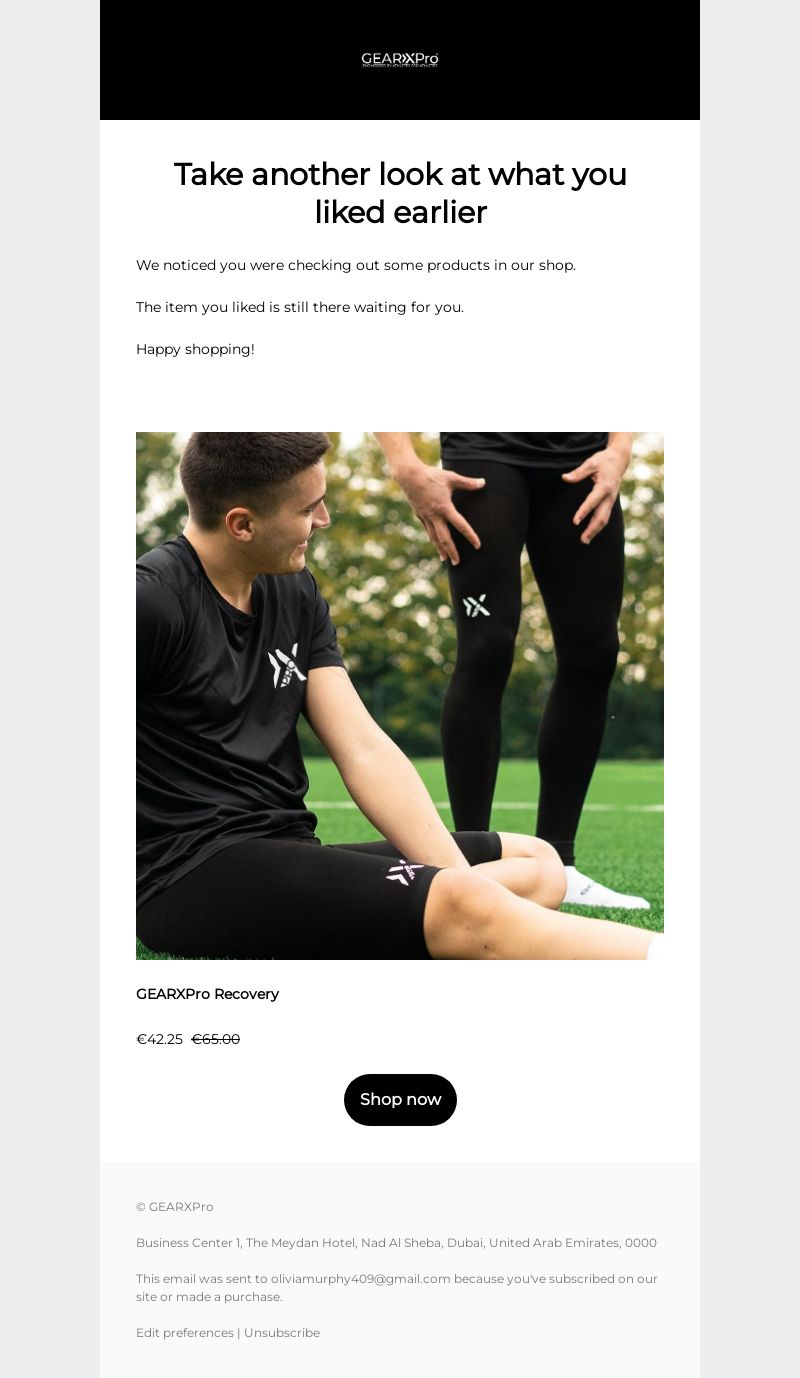Open the Edit preferences link

click(x=185, y=1333)
